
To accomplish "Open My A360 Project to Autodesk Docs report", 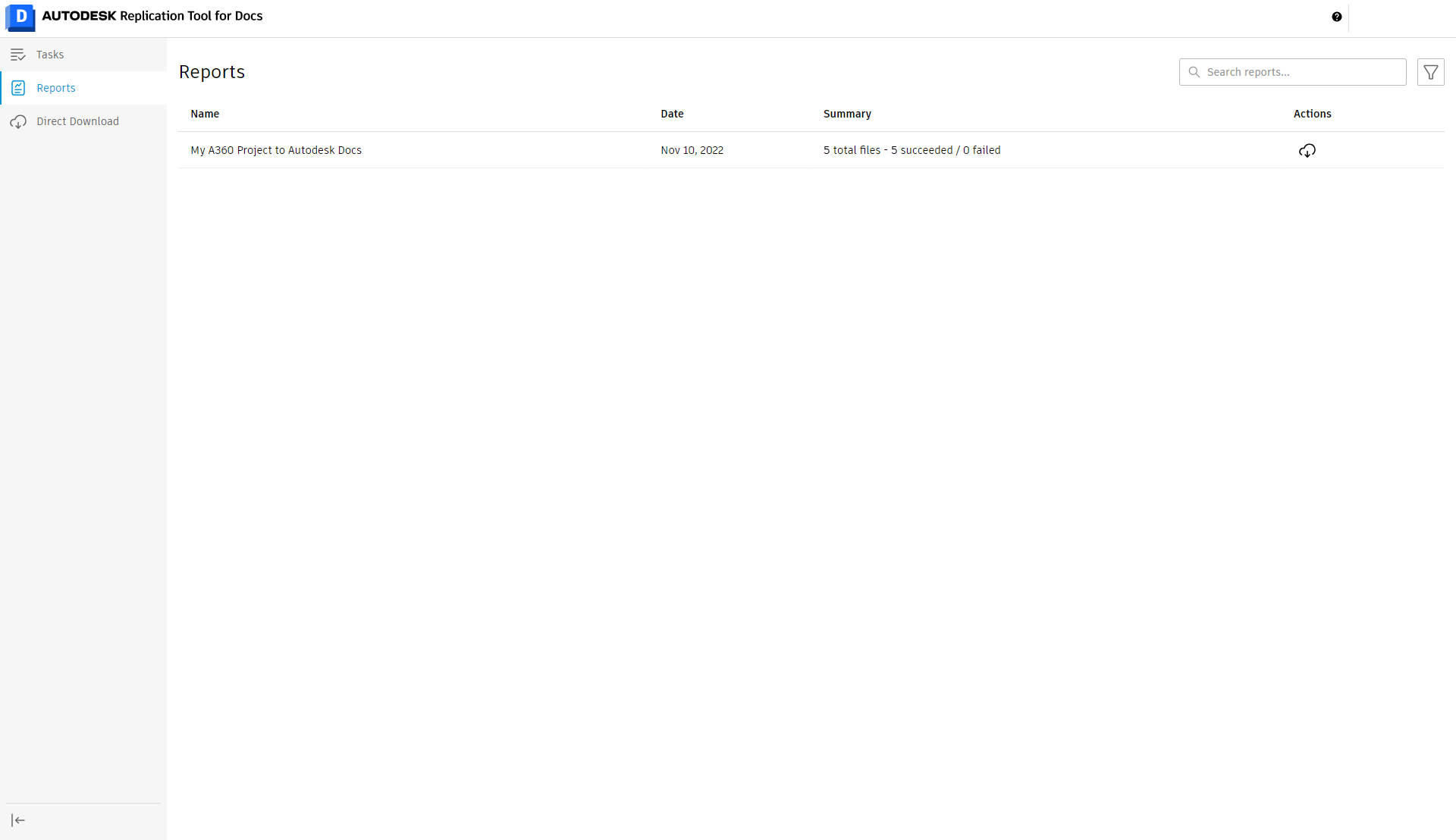I will (x=276, y=150).
